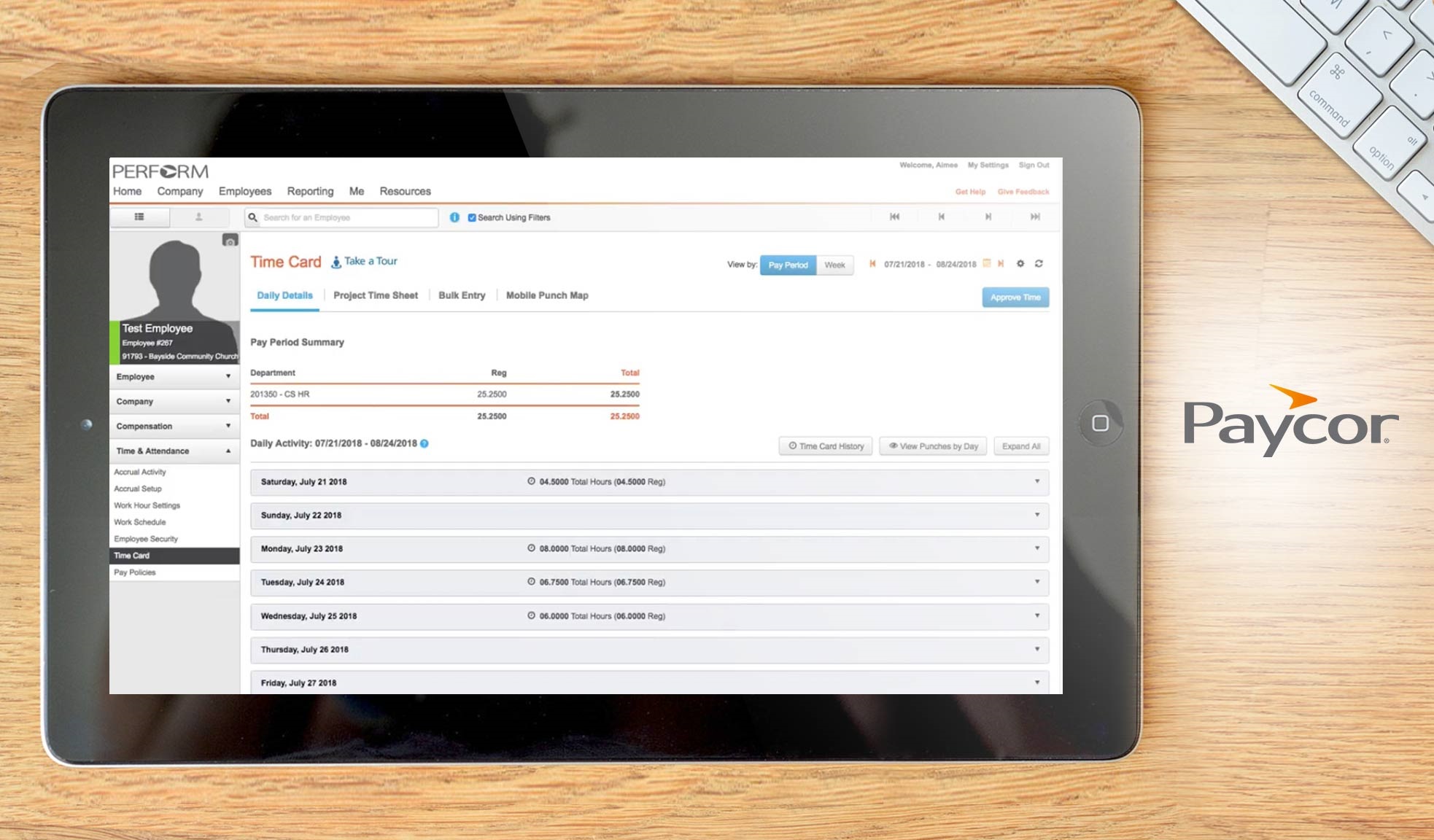The image size is (1434, 840).
Task: Expand Wednesday, July 25 2018 row
Action: coord(649,616)
